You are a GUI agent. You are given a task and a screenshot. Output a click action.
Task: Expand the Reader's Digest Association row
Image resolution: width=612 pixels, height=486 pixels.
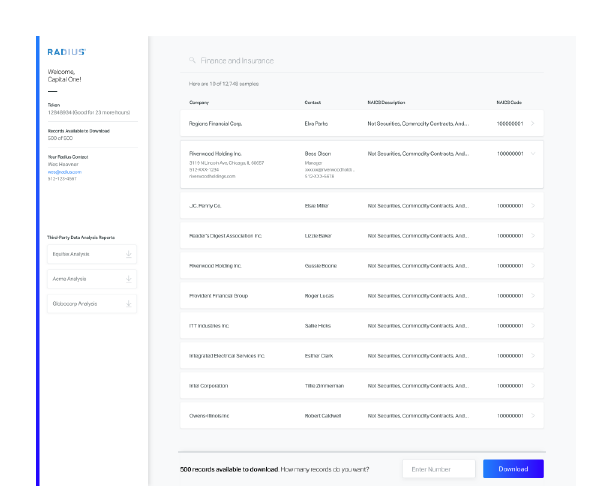533,236
